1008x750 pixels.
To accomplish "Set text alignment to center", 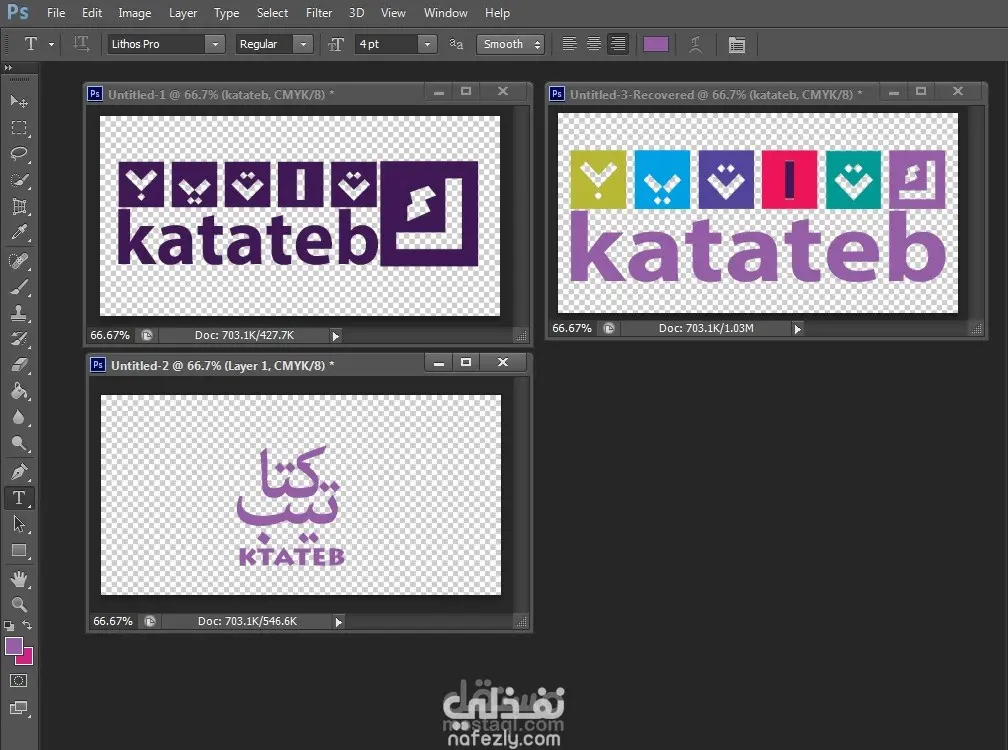I will pyautogui.click(x=594, y=44).
